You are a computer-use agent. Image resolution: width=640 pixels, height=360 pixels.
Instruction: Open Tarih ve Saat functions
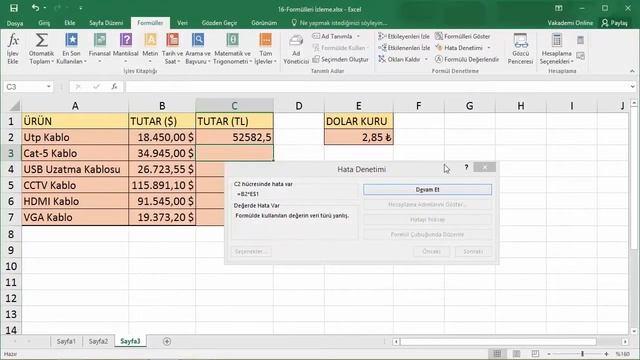tap(172, 49)
